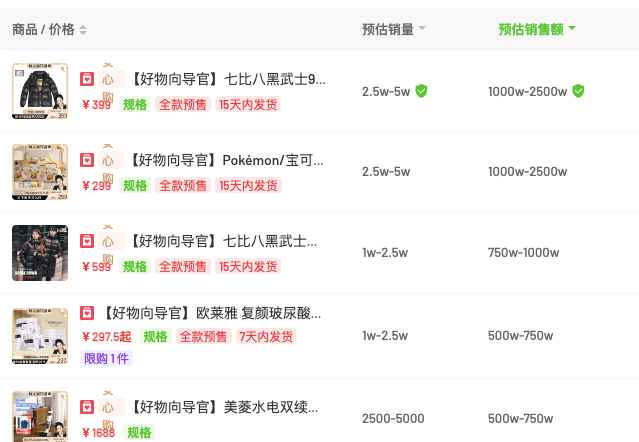Click the 欧莱雅 skincare product thumbnail
Image resolution: width=639 pixels, height=442 pixels.
pos(40,335)
